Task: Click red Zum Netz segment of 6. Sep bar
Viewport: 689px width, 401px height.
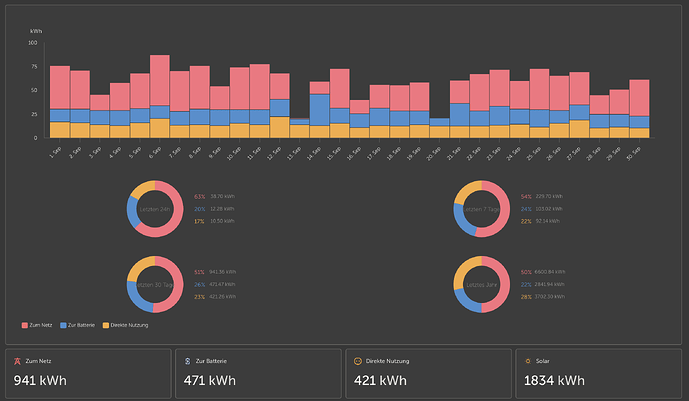Action: coord(160,80)
